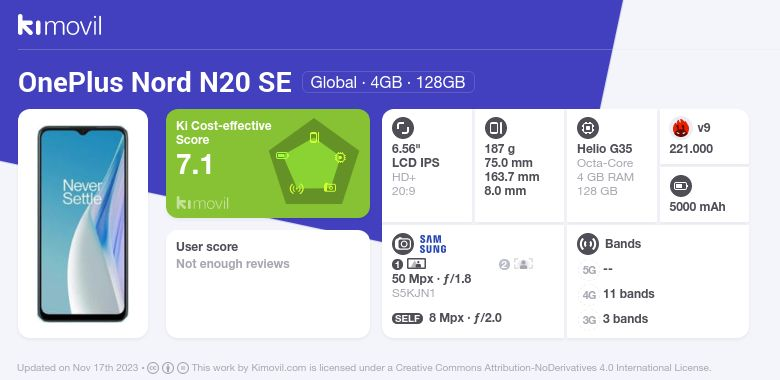Select the second camera 2 indicator

[x=516, y=264]
